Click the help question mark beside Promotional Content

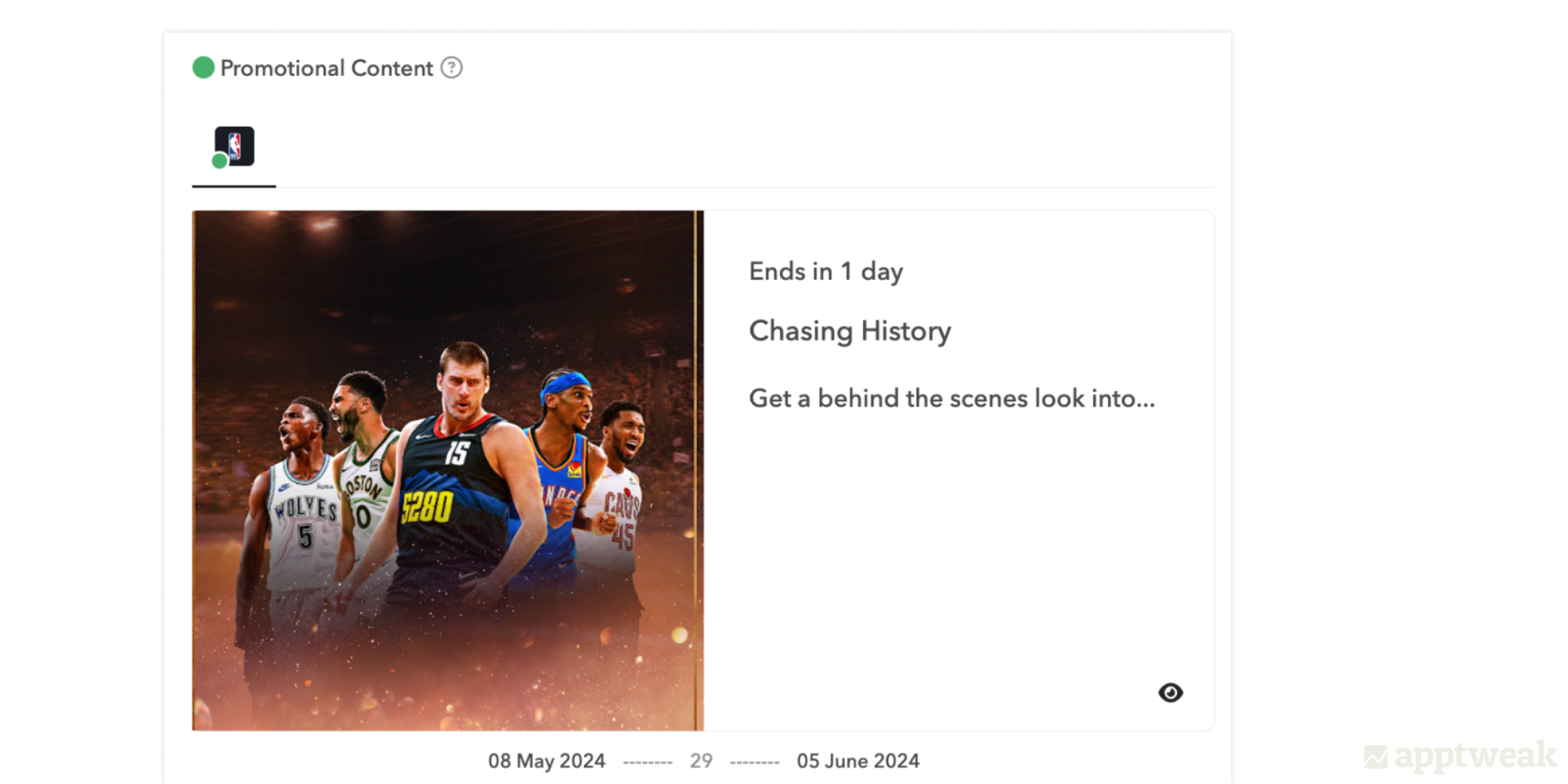tap(451, 67)
